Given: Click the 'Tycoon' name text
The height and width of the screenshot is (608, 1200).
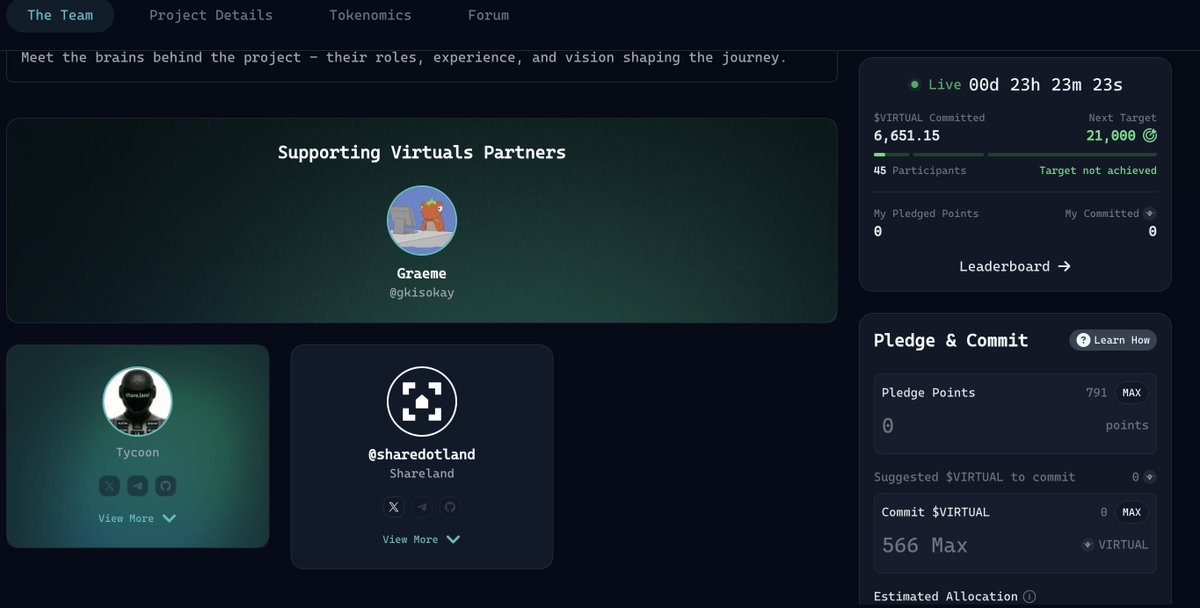Looking at the screenshot, I should coord(137,452).
